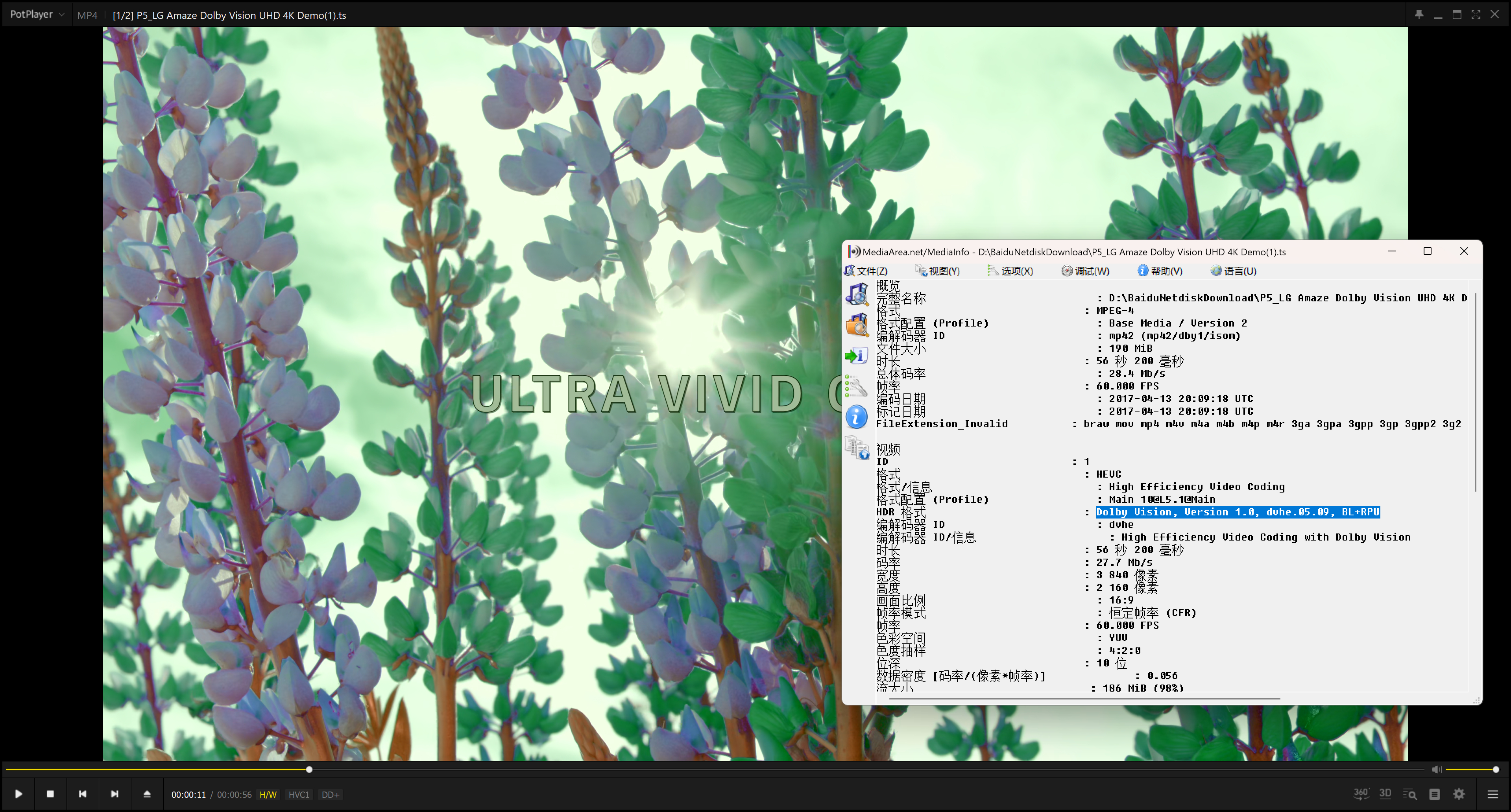Click MediaInfo export icon with green arrow
Screen dimensions: 1511x812
click(x=857, y=355)
